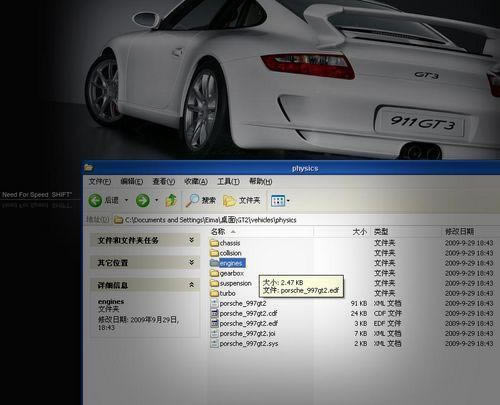Select the turbo folder icon

(x=214, y=293)
